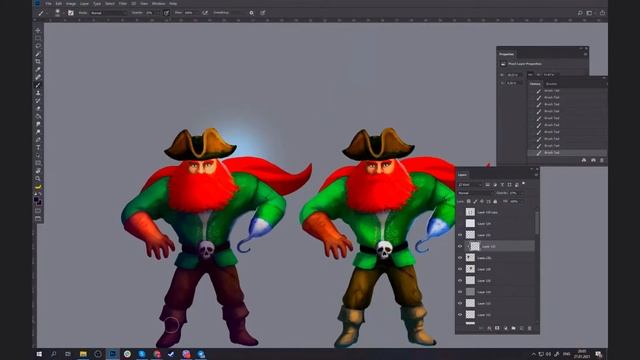This screenshot has height=360, width=640.
Task: Select the Layers panel tab
Action: [462, 175]
